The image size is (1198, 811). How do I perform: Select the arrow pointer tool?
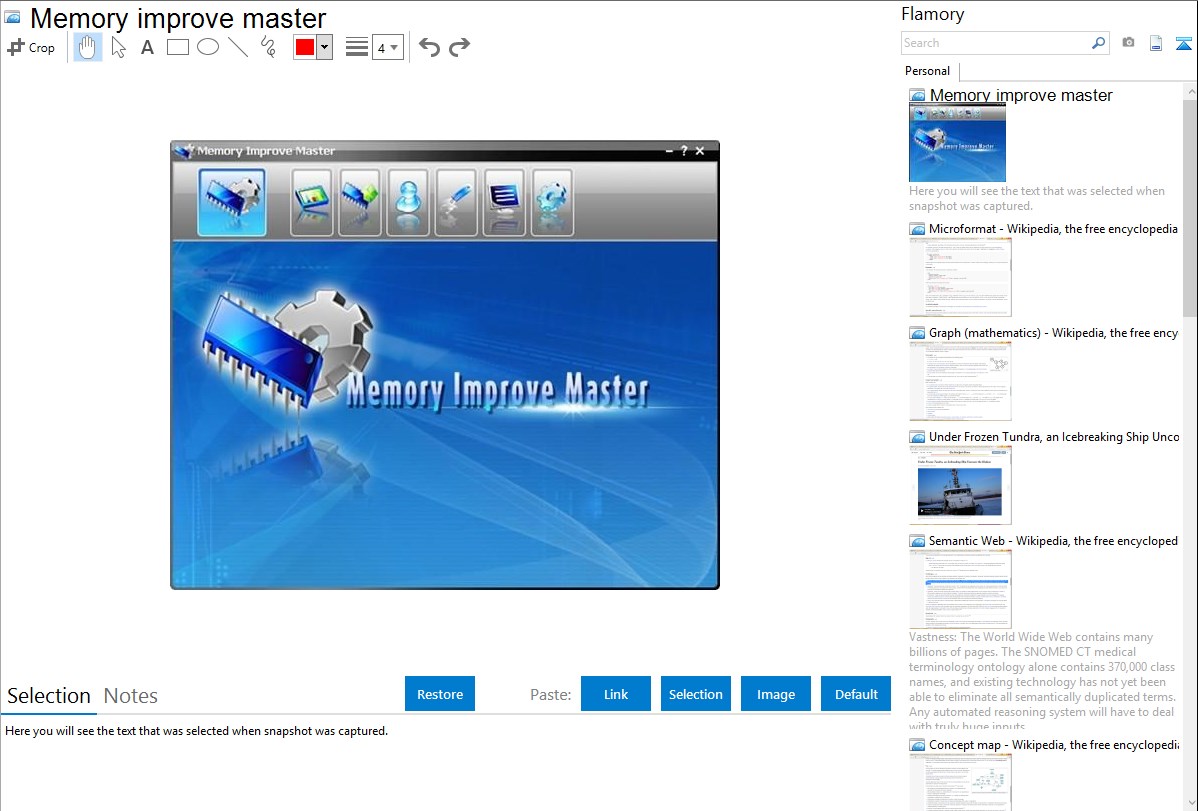[118, 47]
